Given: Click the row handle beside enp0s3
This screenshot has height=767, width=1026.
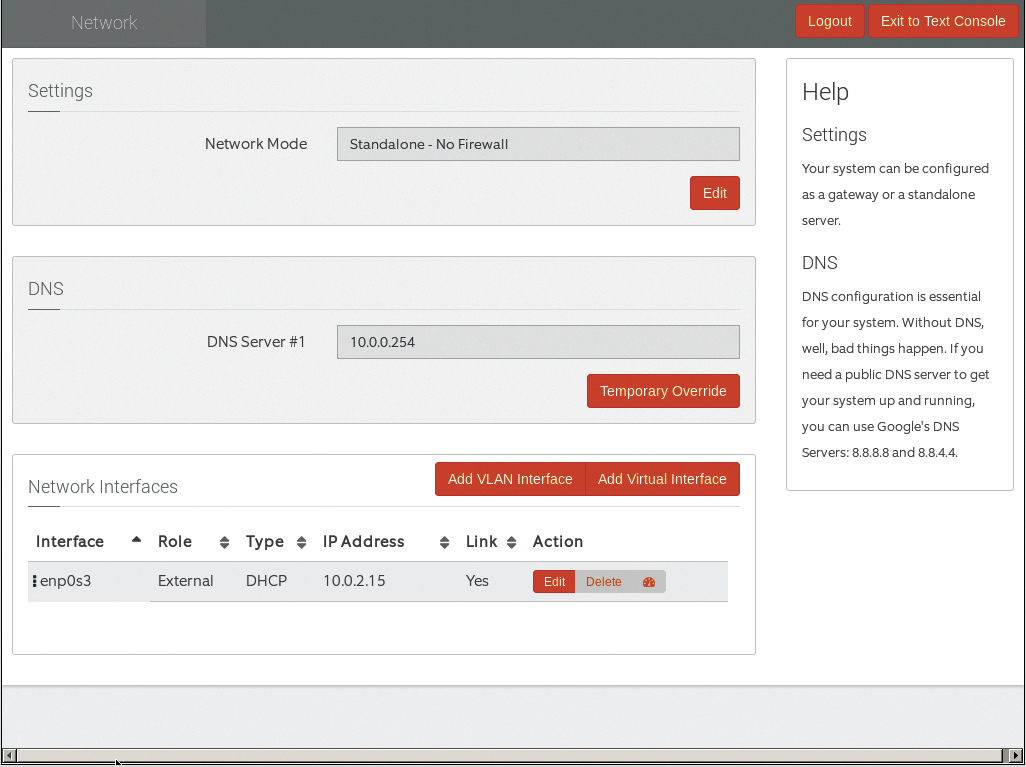Looking at the screenshot, I should tap(34, 581).
